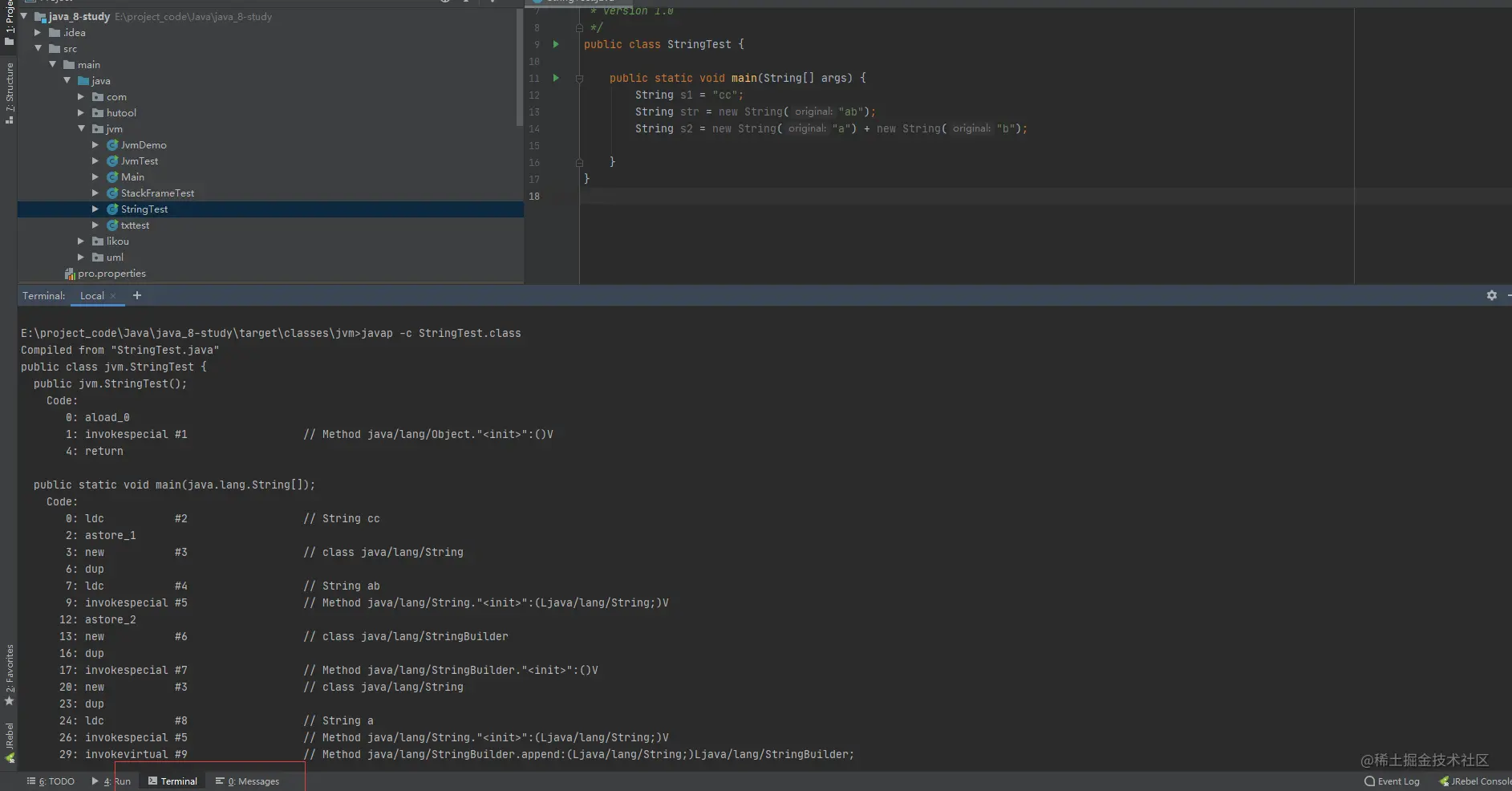The width and height of the screenshot is (1512, 791).
Task: Click the project tree vertical scrollbar
Action: click(x=520, y=68)
